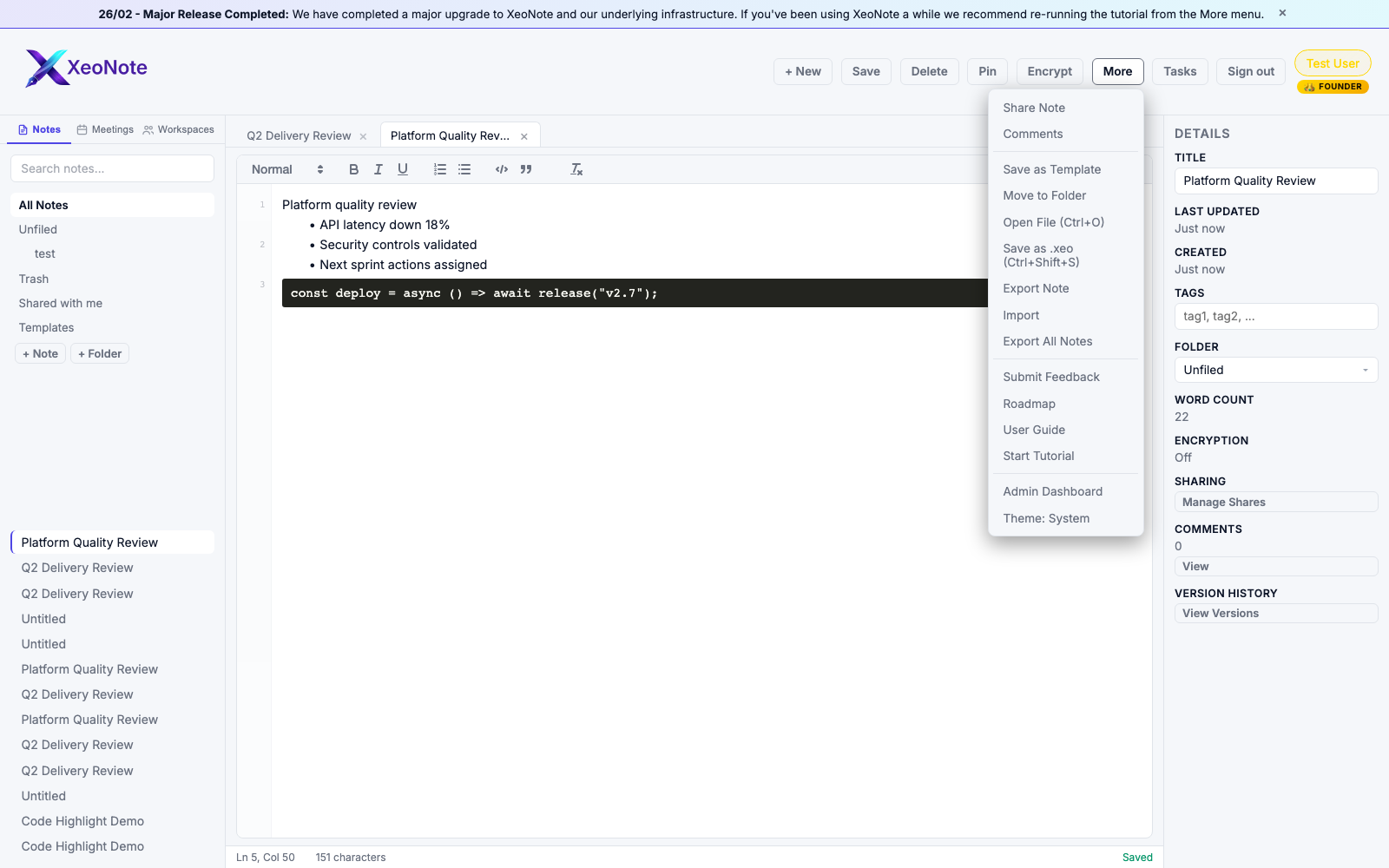
Task: Open the Folder dropdown showing Unfiled
Action: pos(1274,370)
